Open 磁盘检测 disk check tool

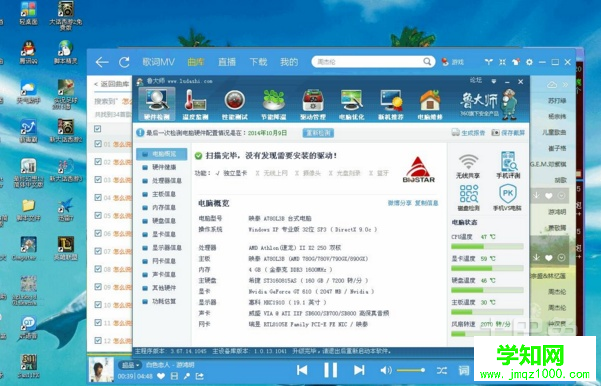(x=468, y=198)
